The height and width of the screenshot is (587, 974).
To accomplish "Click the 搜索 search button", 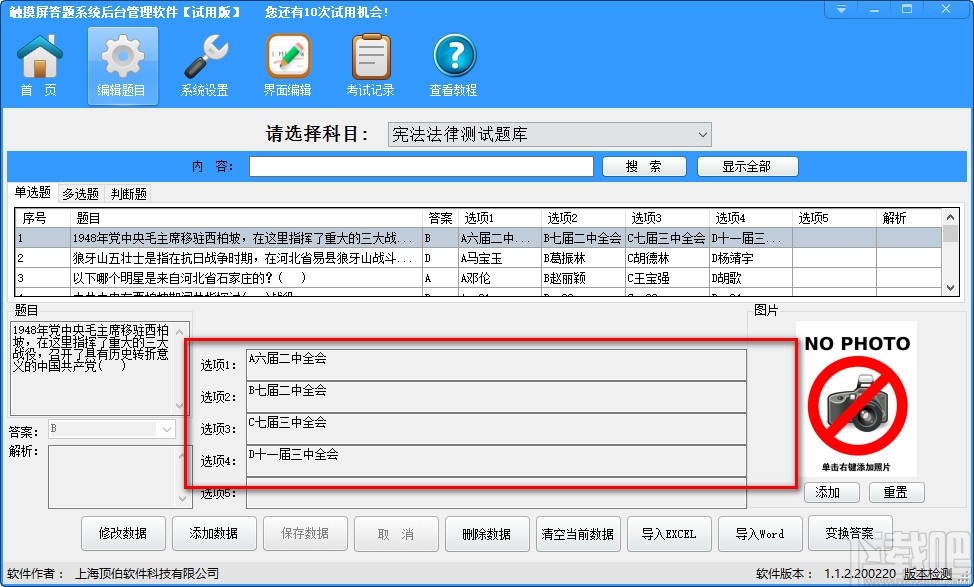I will (x=644, y=166).
